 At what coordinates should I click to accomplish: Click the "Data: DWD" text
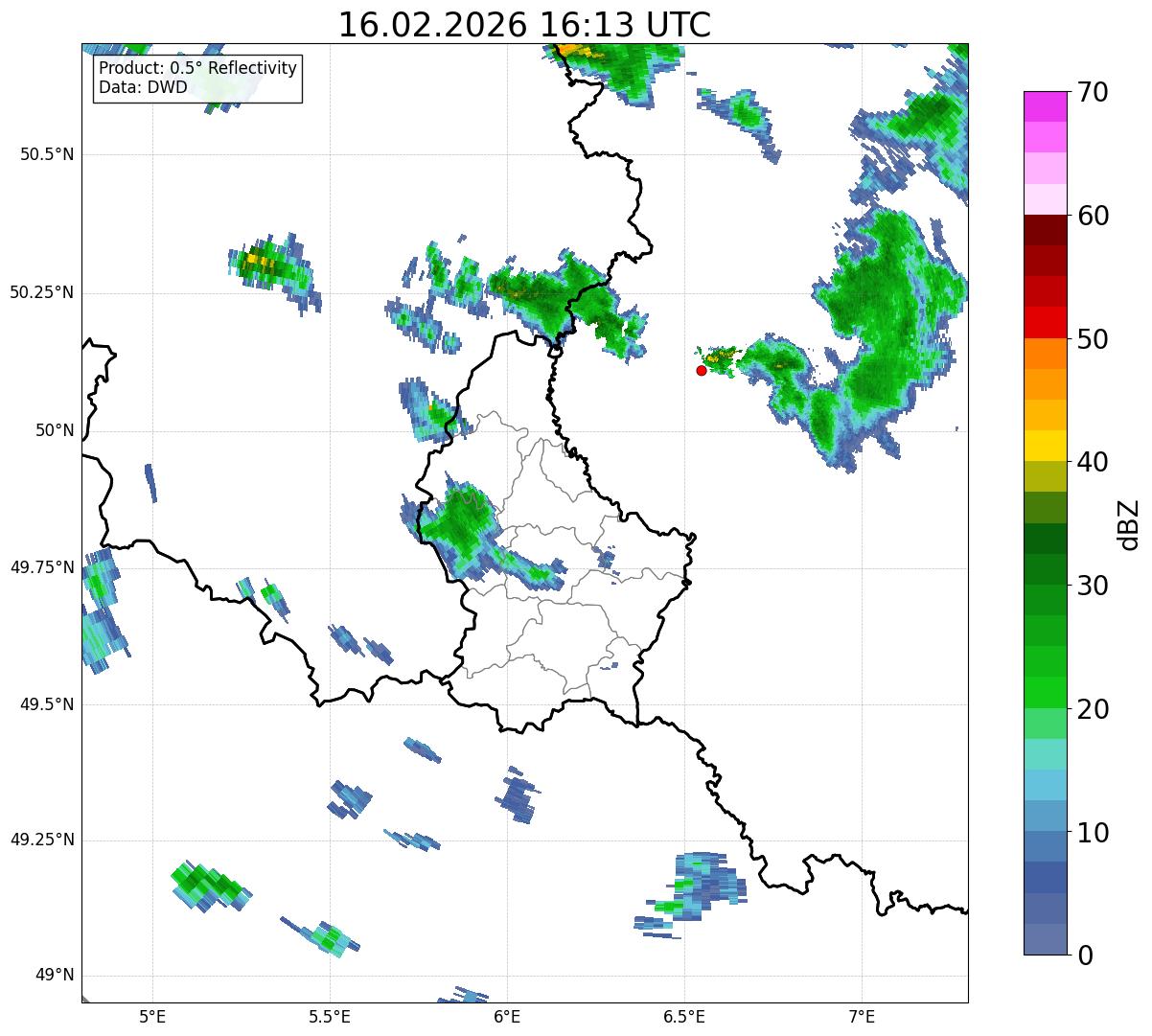(143, 88)
